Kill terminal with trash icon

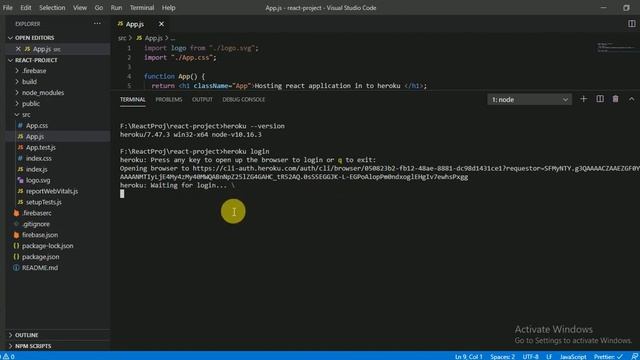point(616,99)
